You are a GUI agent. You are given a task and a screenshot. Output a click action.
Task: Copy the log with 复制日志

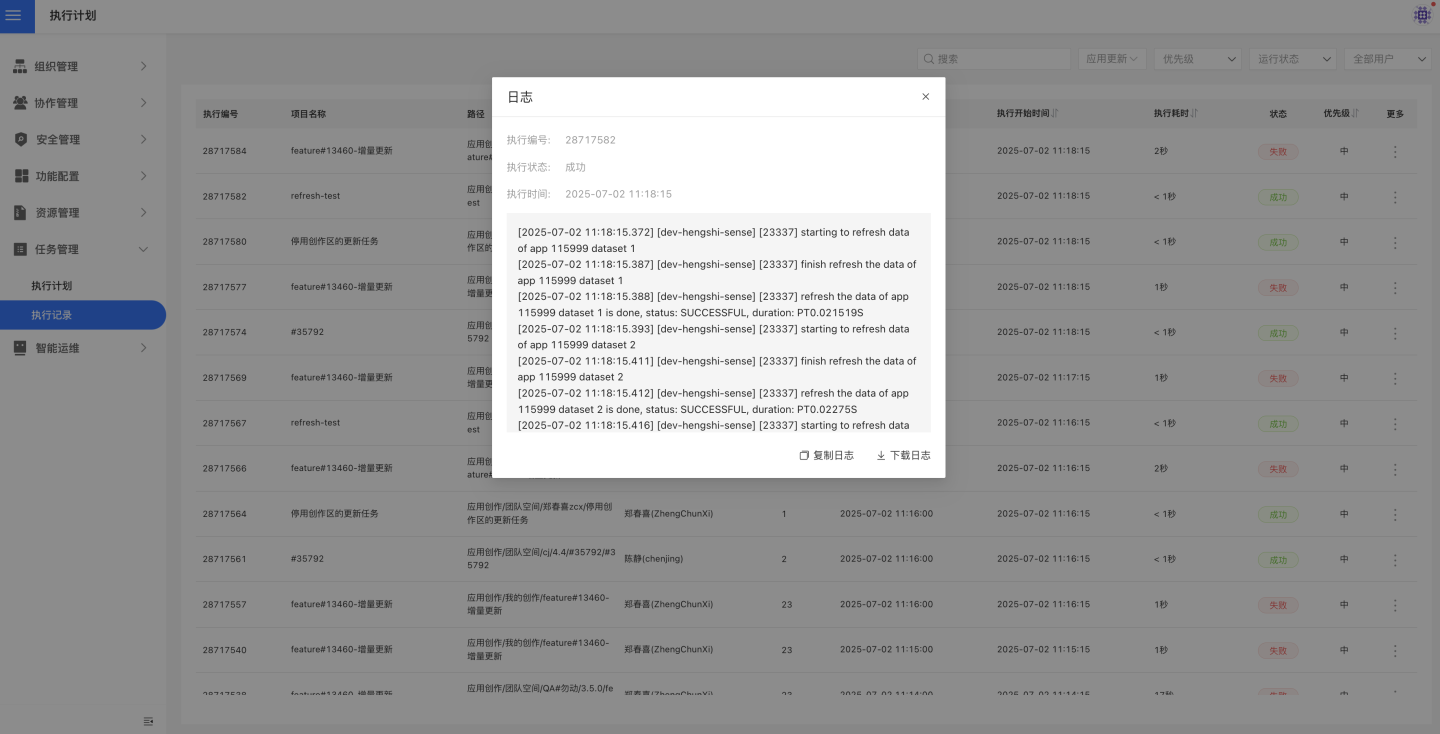pos(826,455)
